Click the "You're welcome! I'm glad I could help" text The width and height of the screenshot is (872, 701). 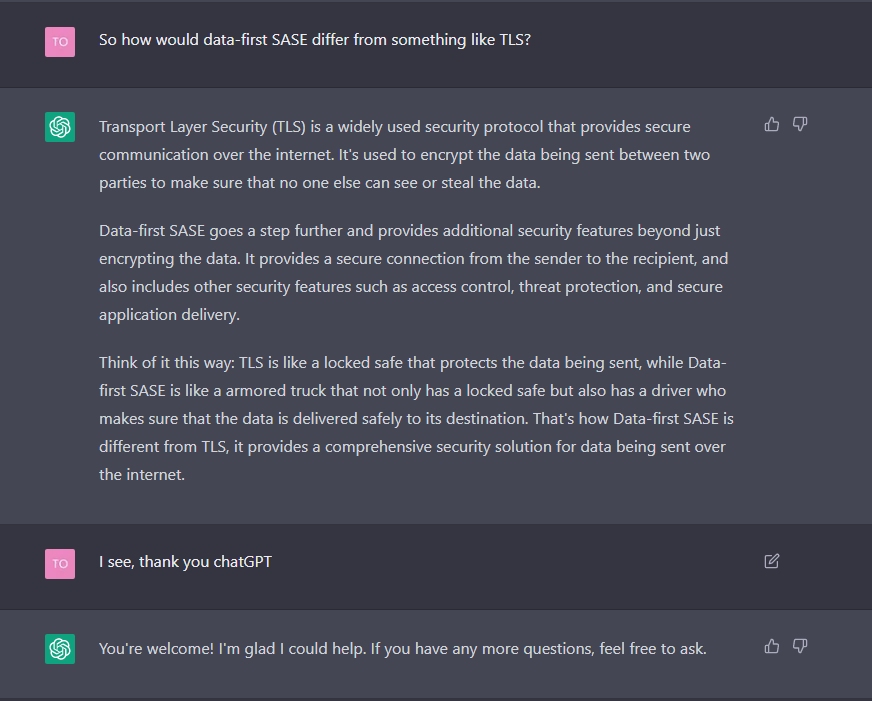coord(402,649)
